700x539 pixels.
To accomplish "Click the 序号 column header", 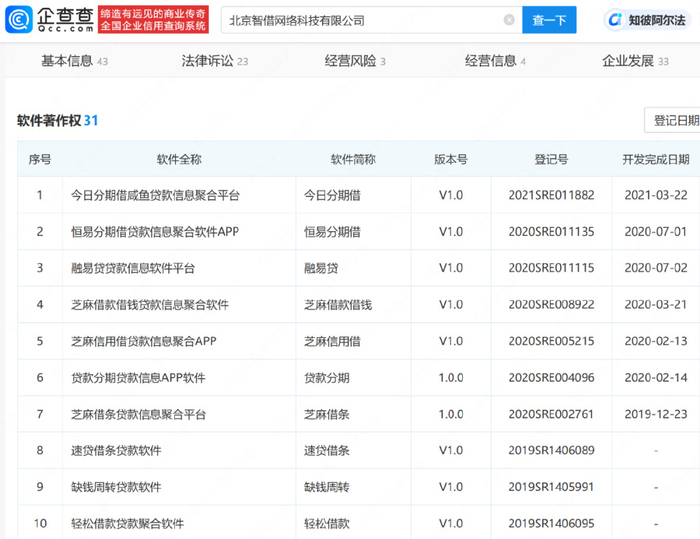I will (40, 159).
